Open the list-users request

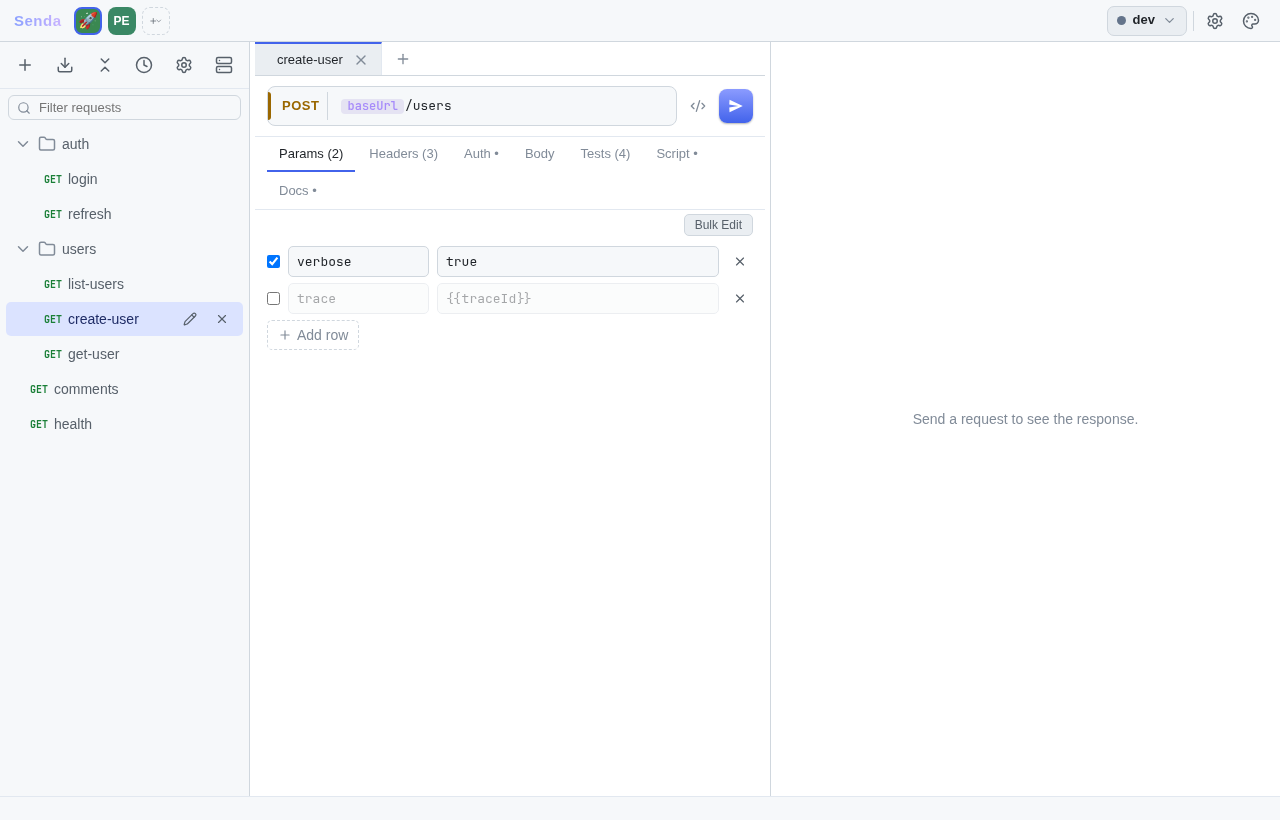tap(124, 284)
